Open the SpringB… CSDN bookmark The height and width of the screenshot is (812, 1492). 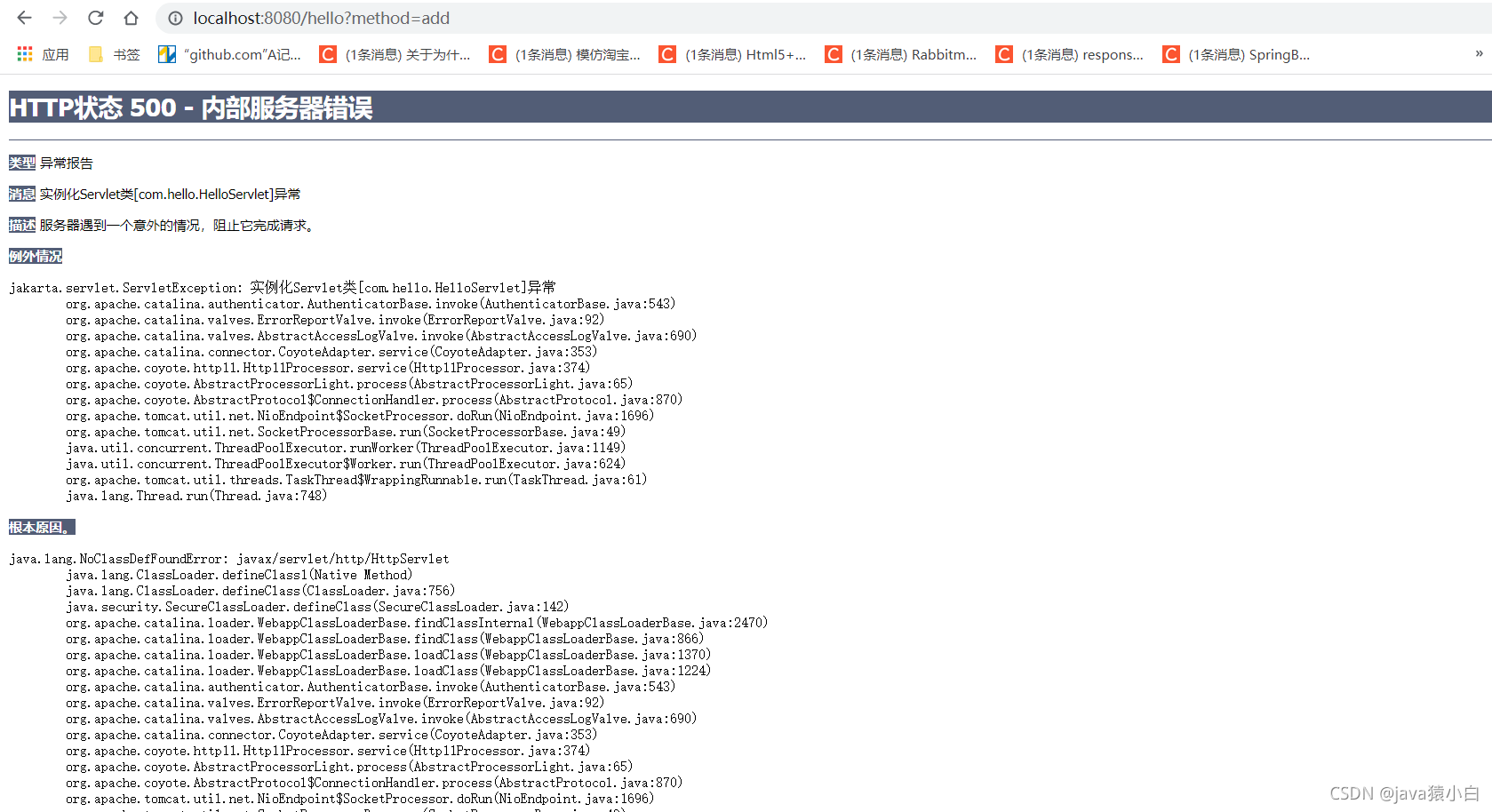1237,54
